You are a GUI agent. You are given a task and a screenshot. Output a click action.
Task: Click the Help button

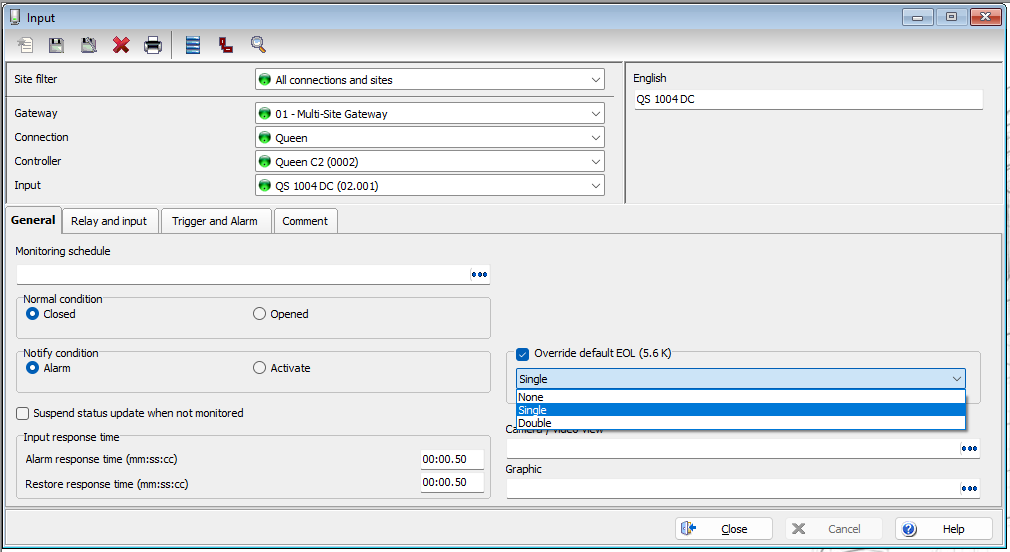pyautogui.click(x=944, y=529)
